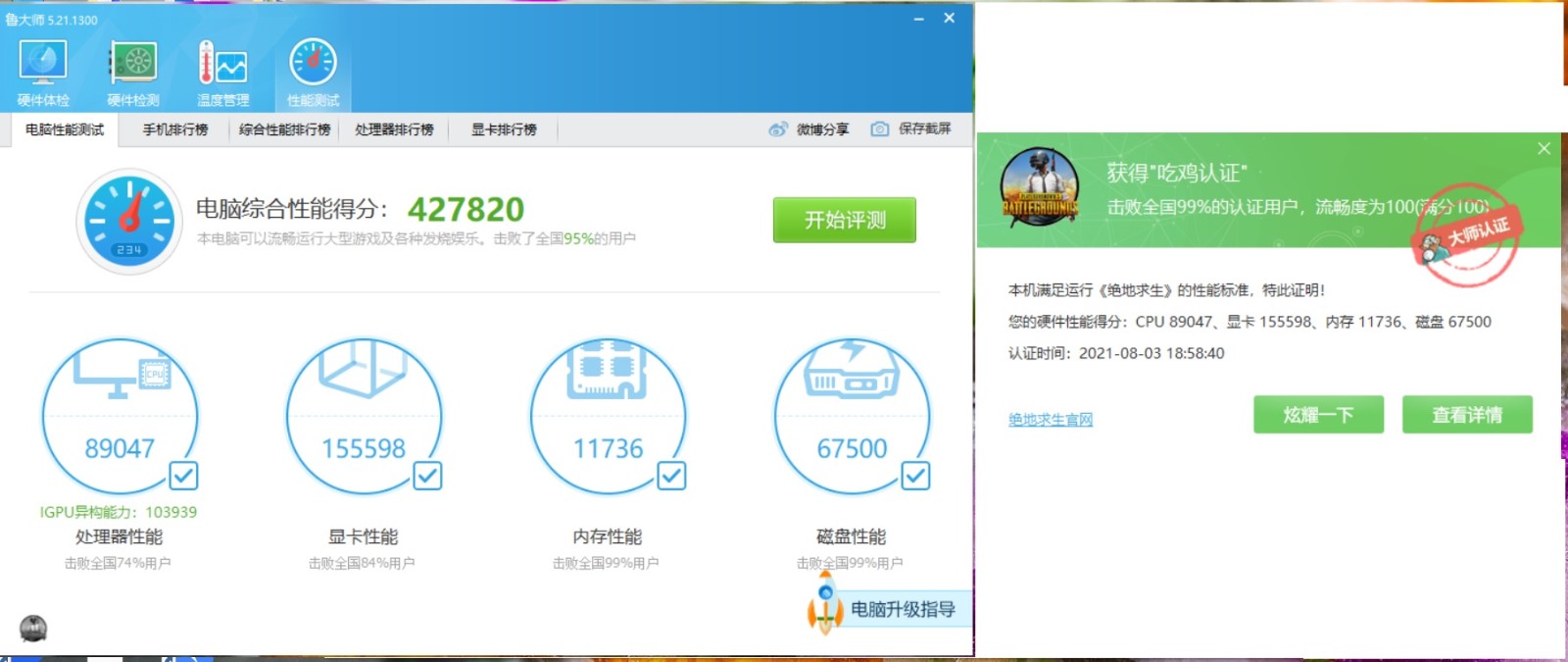The image size is (1568, 662).
Task: Click the processor score 89047 in the circle
Action: [x=120, y=448]
